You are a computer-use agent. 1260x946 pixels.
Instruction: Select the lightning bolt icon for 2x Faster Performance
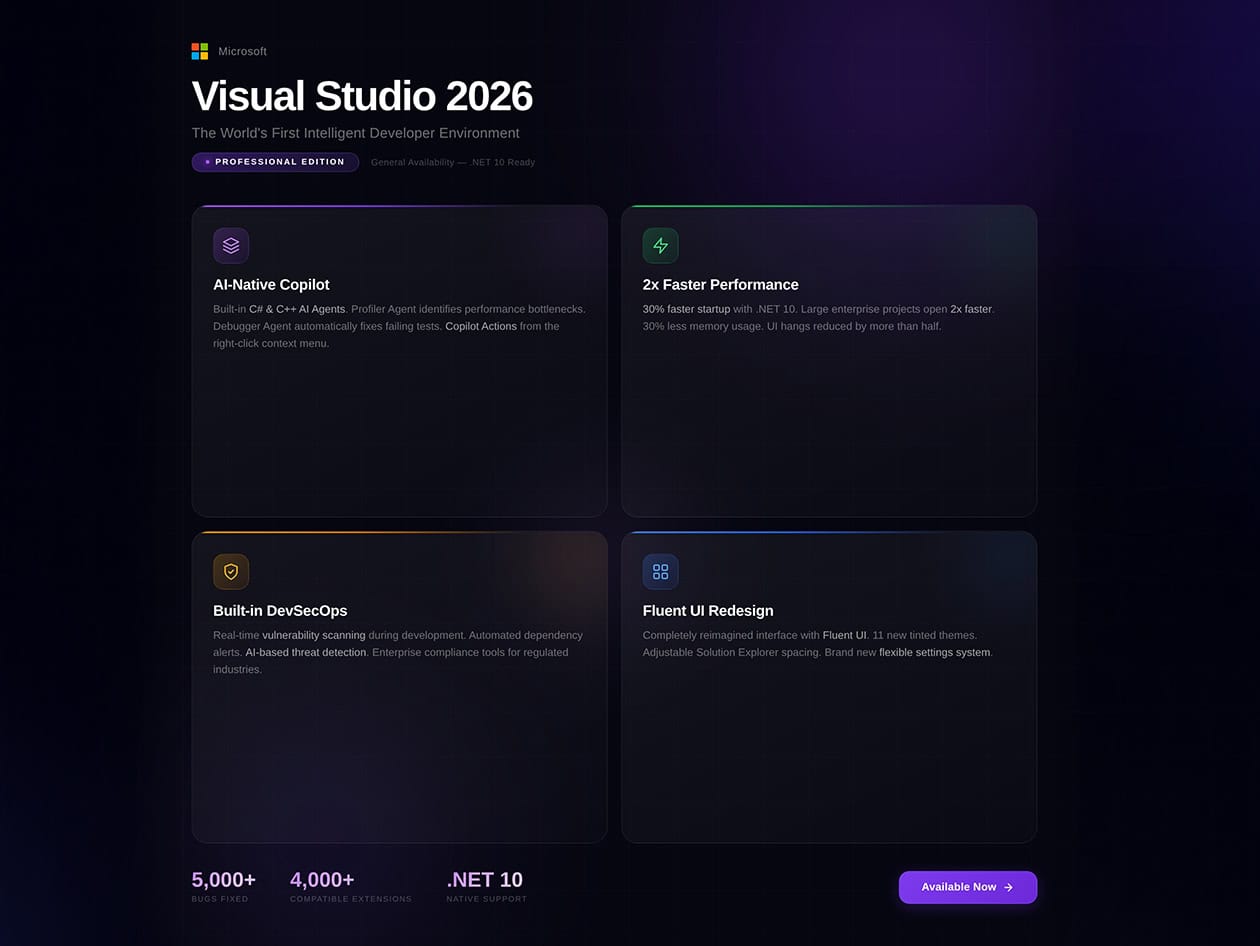(660, 245)
